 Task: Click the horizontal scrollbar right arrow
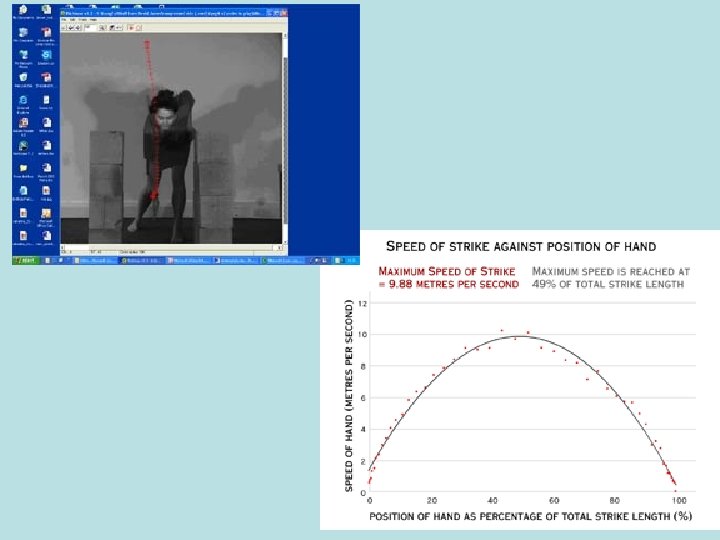[281, 248]
